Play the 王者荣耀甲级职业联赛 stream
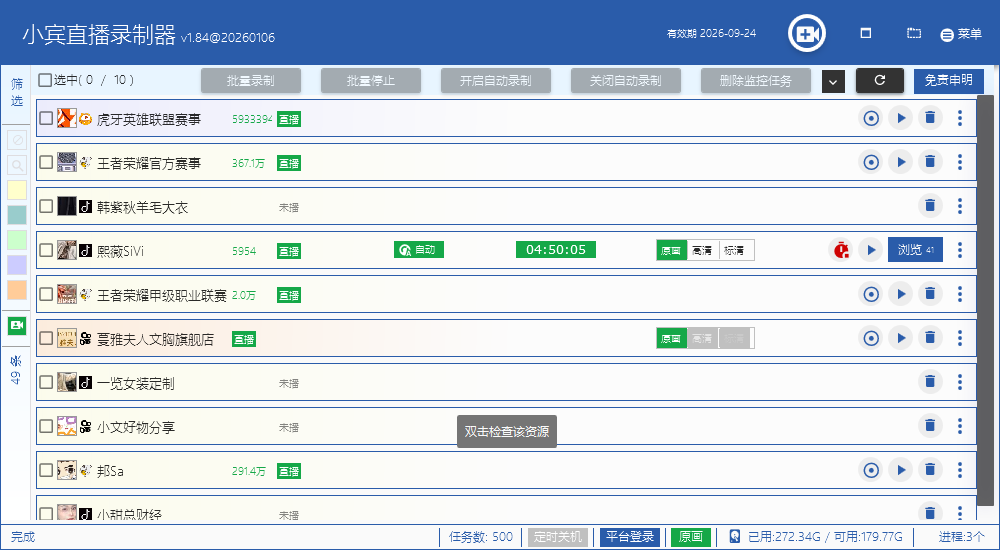This screenshot has height=550, width=1000. tap(901, 294)
